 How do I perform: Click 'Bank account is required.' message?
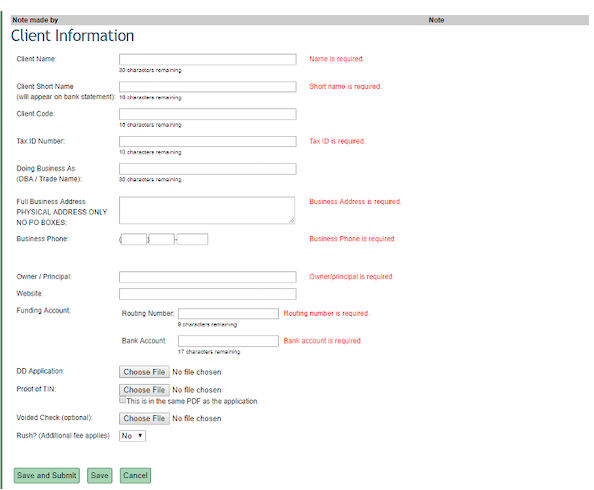pyautogui.click(x=323, y=341)
